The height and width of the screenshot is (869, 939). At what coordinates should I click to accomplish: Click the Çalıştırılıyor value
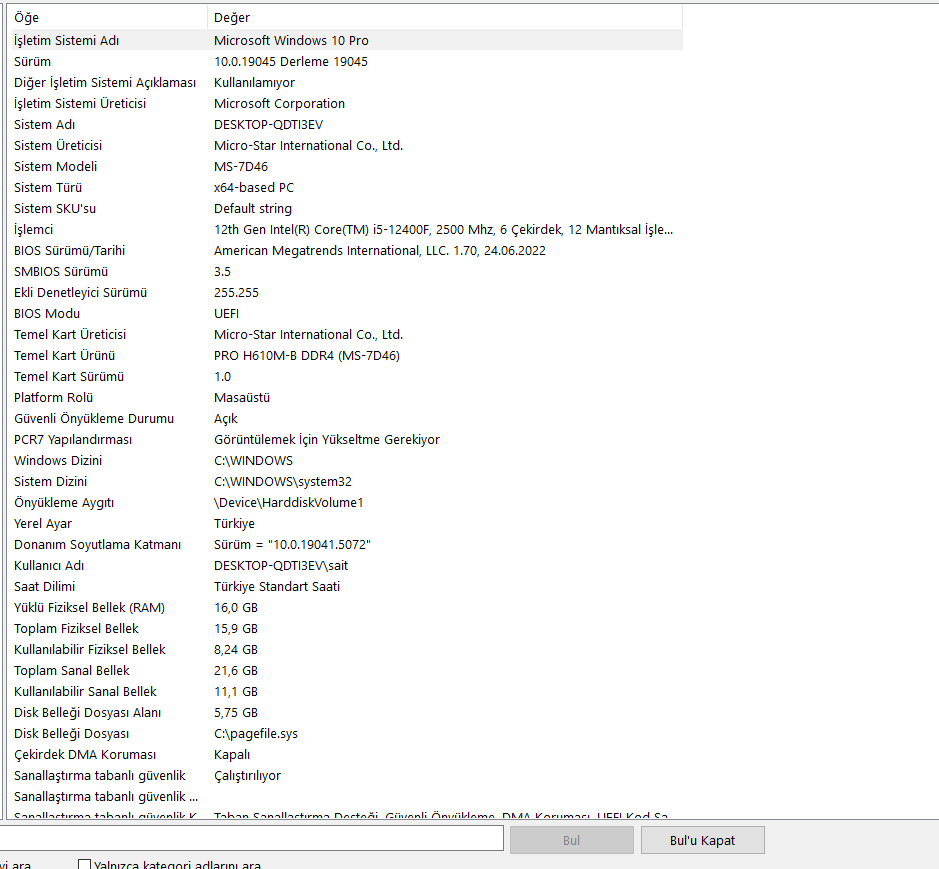point(247,776)
